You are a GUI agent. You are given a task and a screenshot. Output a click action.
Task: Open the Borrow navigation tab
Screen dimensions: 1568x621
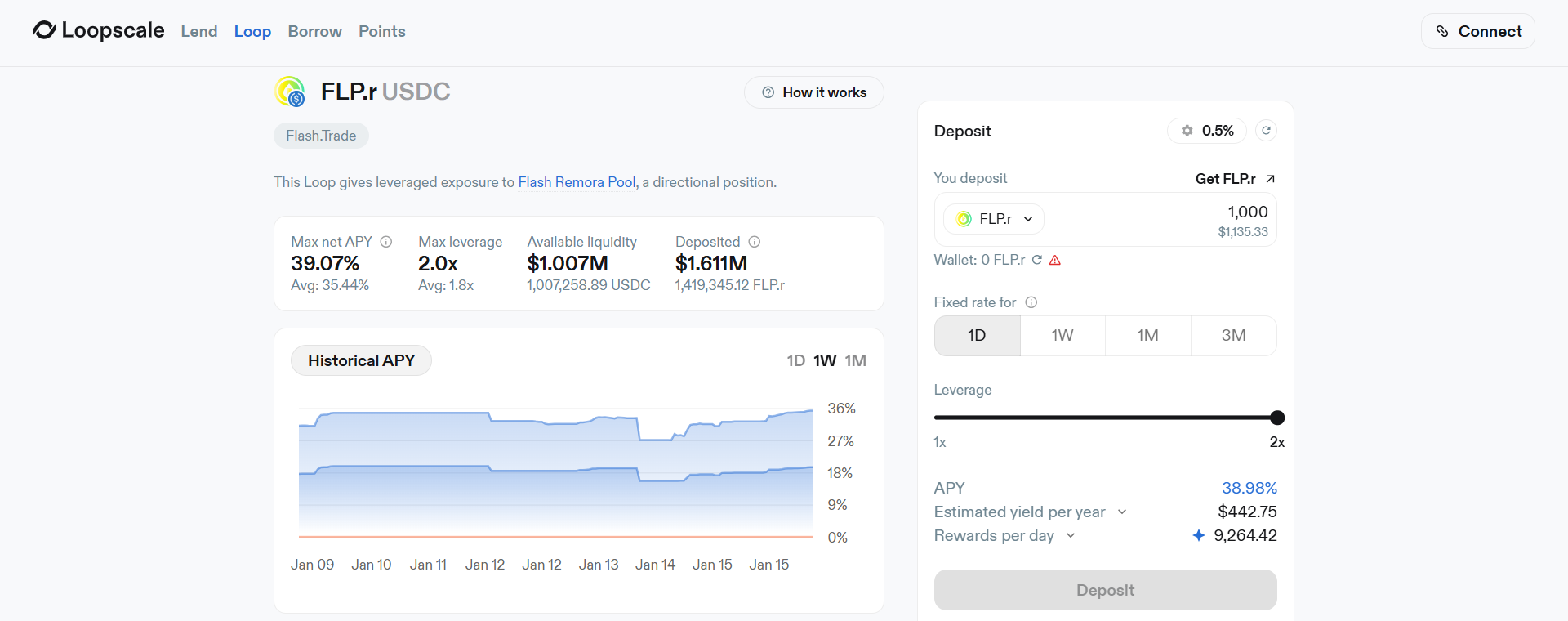(314, 31)
